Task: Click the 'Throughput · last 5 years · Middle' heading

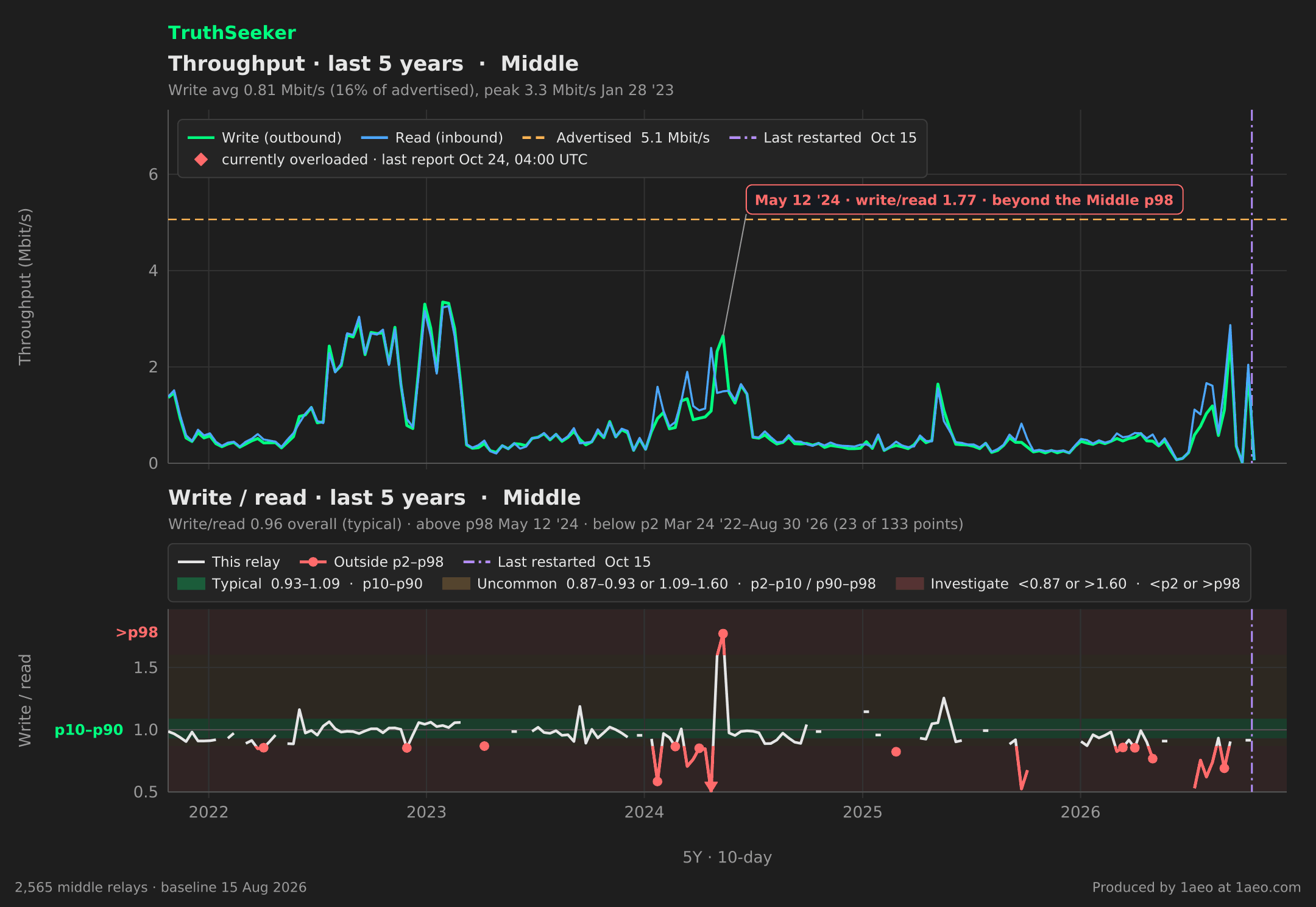Action: coord(373,64)
